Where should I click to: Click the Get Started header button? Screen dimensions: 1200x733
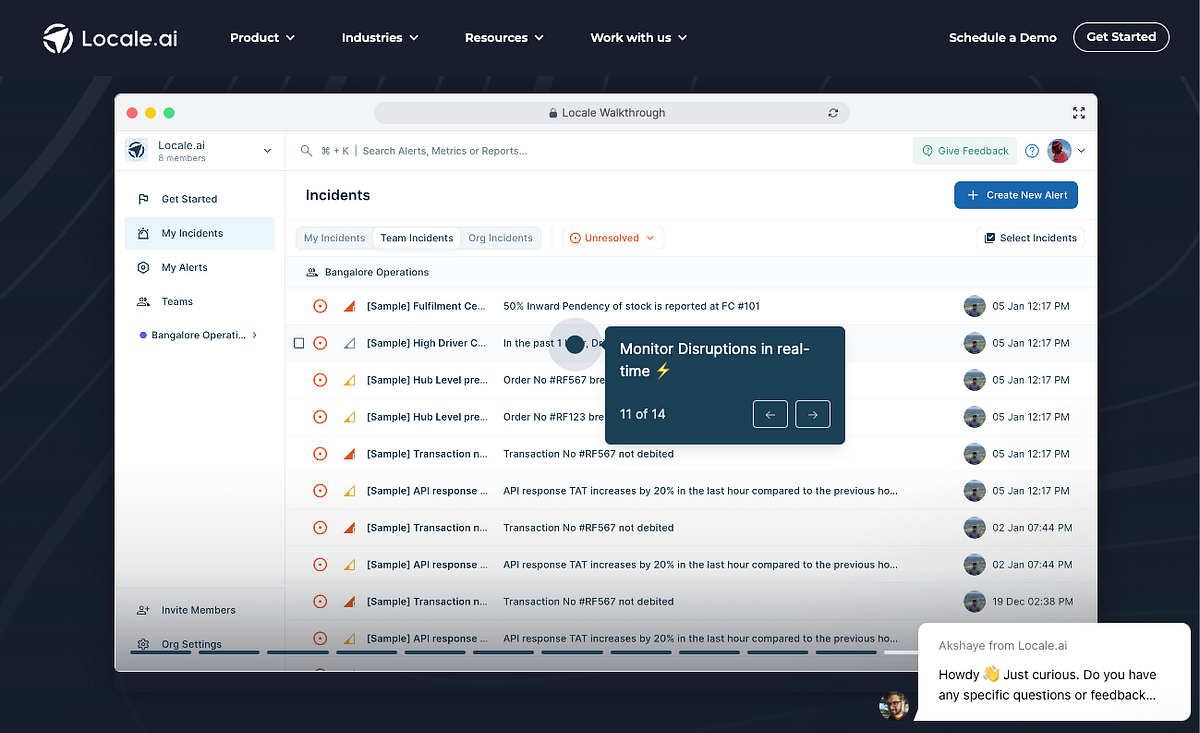[1121, 37]
